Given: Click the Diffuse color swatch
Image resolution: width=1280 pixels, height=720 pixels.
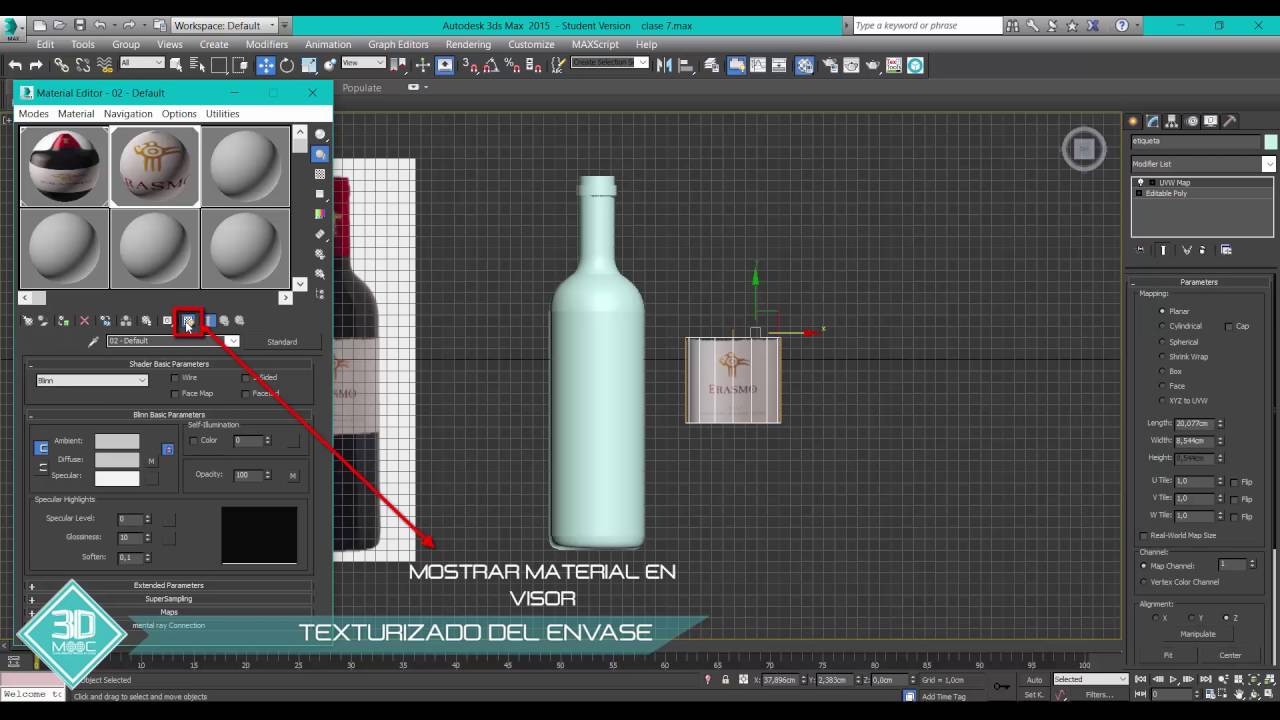Looking at the screenshot, I should (x=117, y=460).
